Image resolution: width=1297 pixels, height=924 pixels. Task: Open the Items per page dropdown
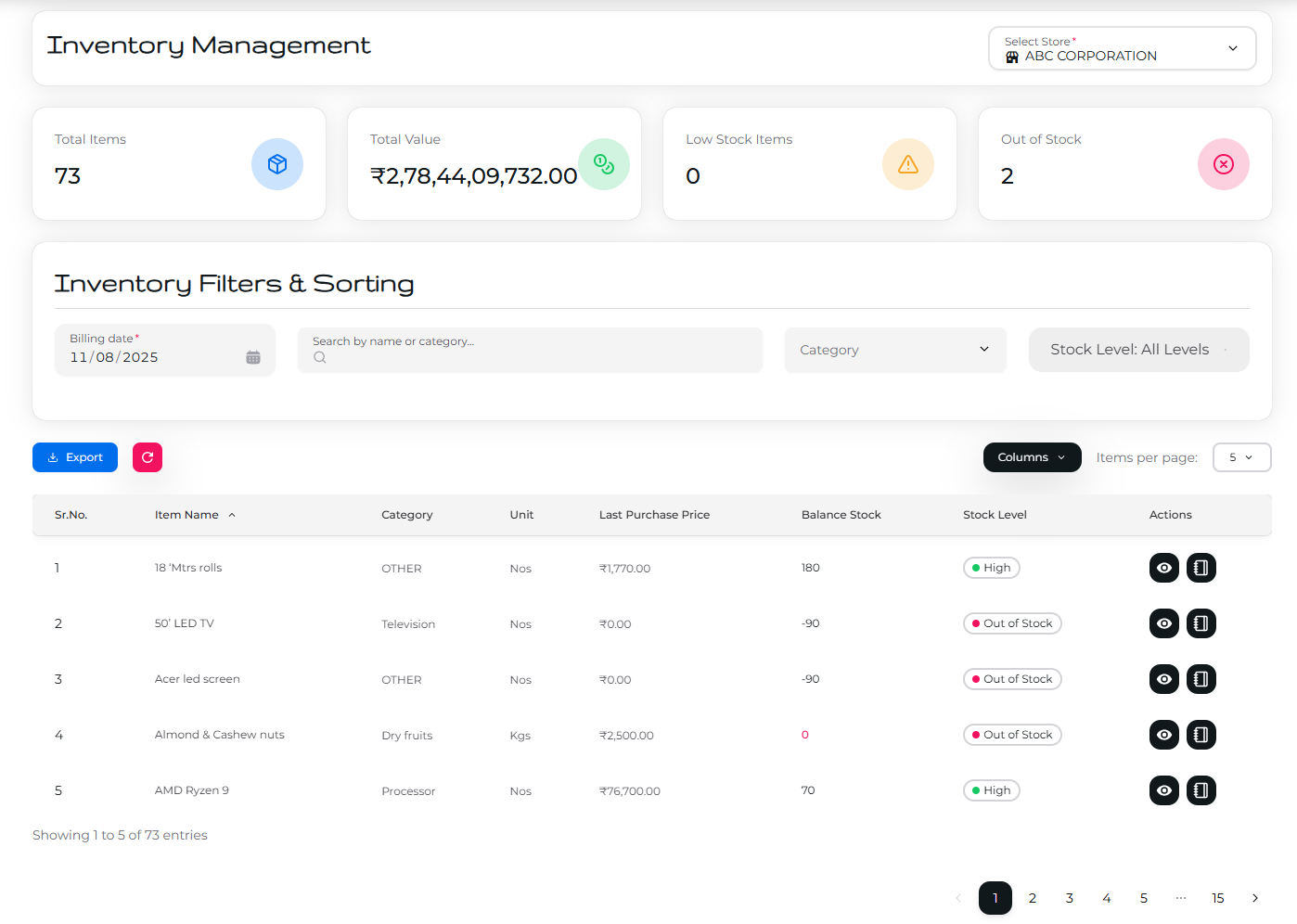(x=1240, y=457)
